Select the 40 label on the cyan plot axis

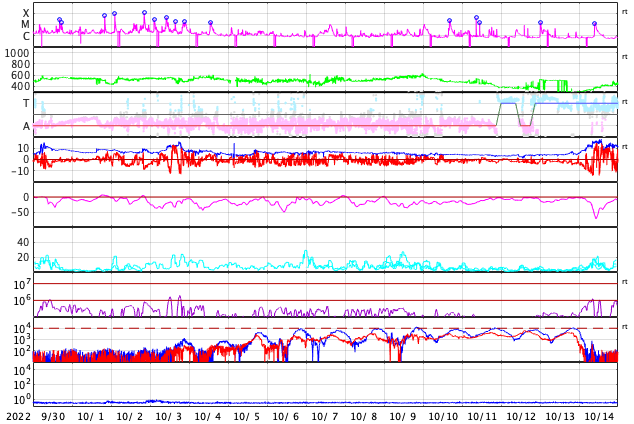tap(22, 242)
